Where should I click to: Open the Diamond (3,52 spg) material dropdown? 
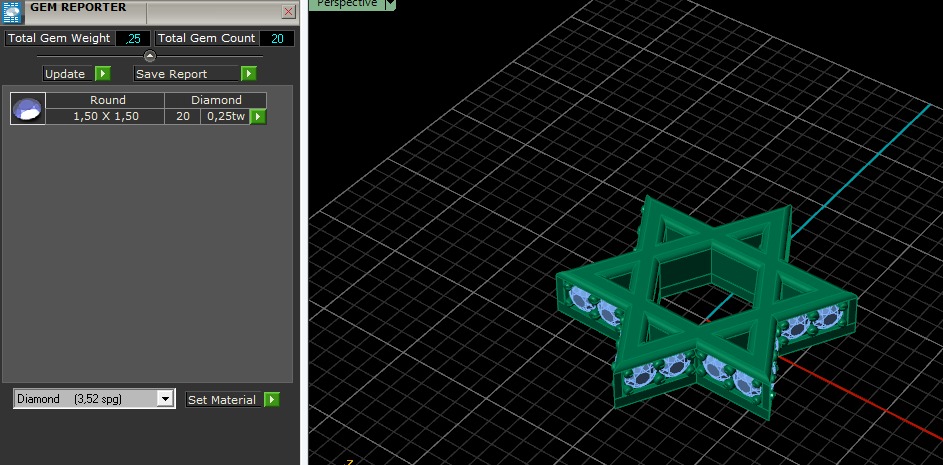coord(165,398)
